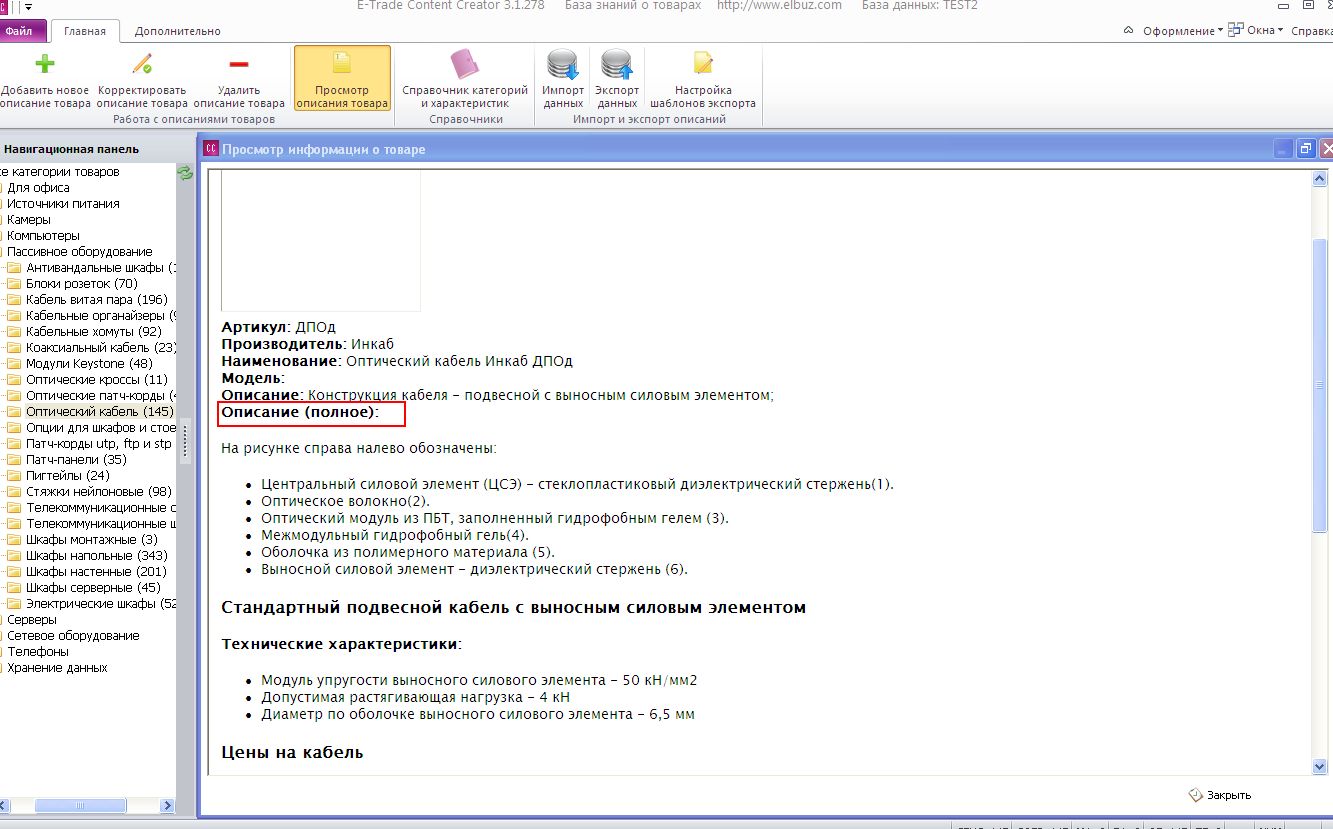Image resolution: width=1333 pixels, height=829 pixels.
Task: Select Компьютеры category
Action: click(x=43, y=236)
